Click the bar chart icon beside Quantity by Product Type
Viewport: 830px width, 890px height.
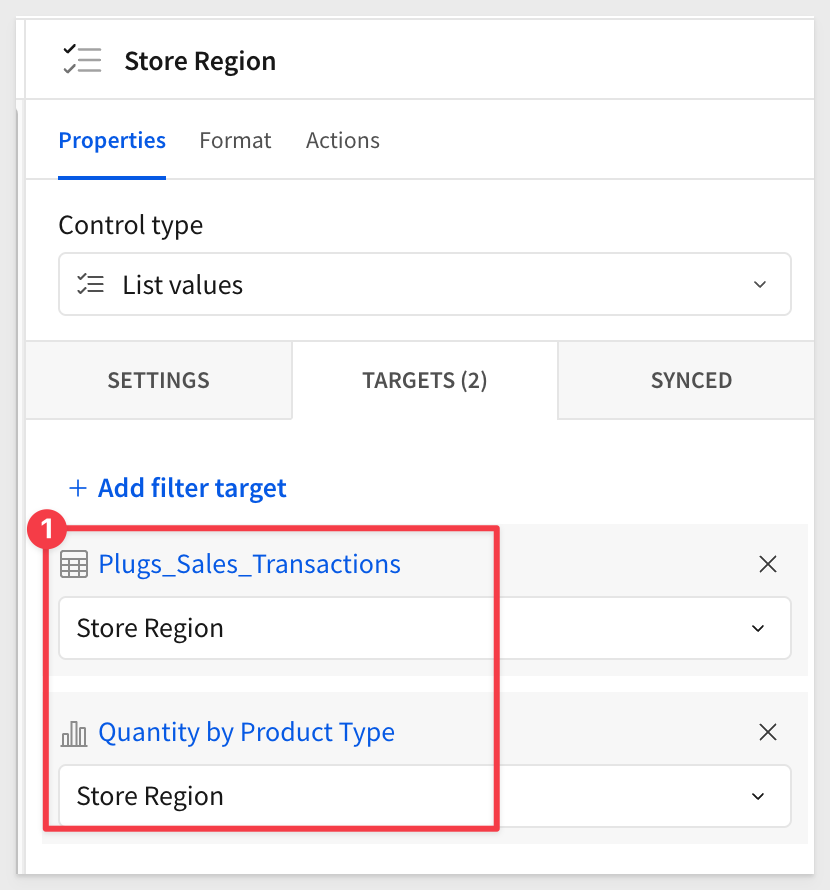(74, 733)
